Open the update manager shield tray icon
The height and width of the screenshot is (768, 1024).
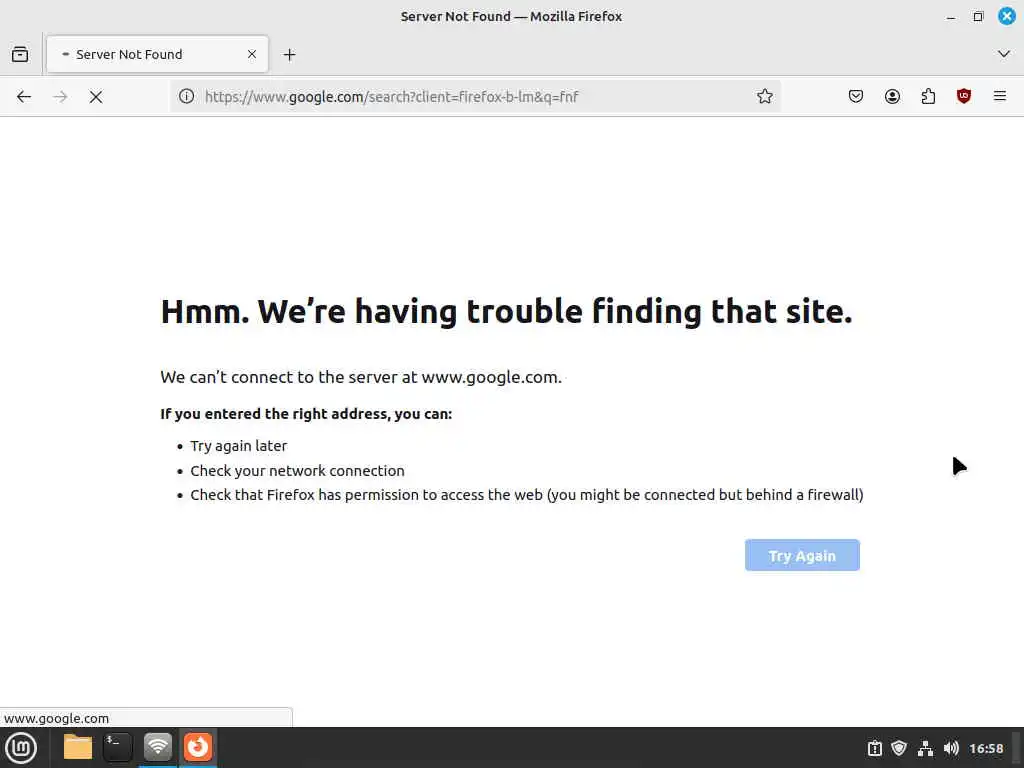click(899, 748)
